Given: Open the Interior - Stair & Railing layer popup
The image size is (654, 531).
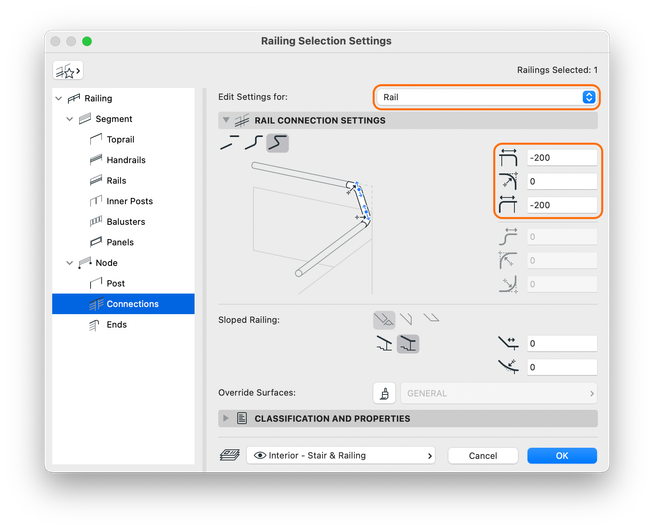Looking at the screenshot, I should coord(341,456).
